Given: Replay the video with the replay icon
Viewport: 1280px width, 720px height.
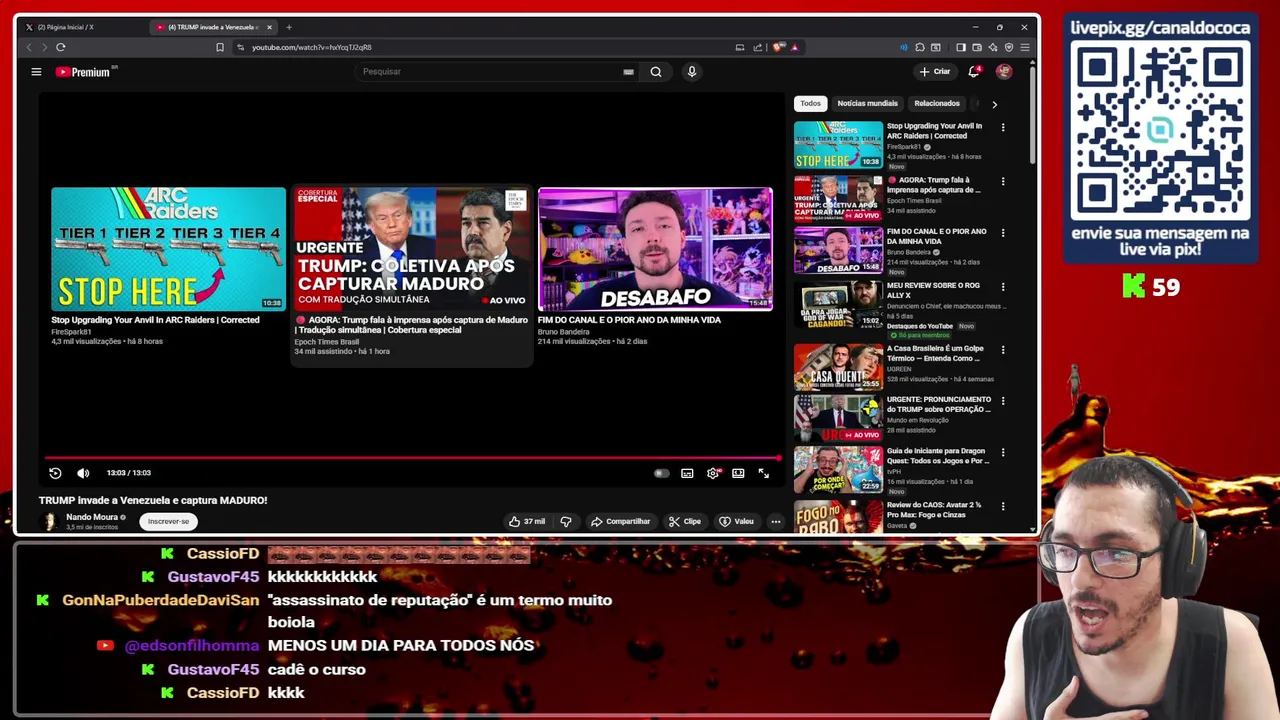Looking at the screenshot, I should pyautogui.click(x=55, y=473).
